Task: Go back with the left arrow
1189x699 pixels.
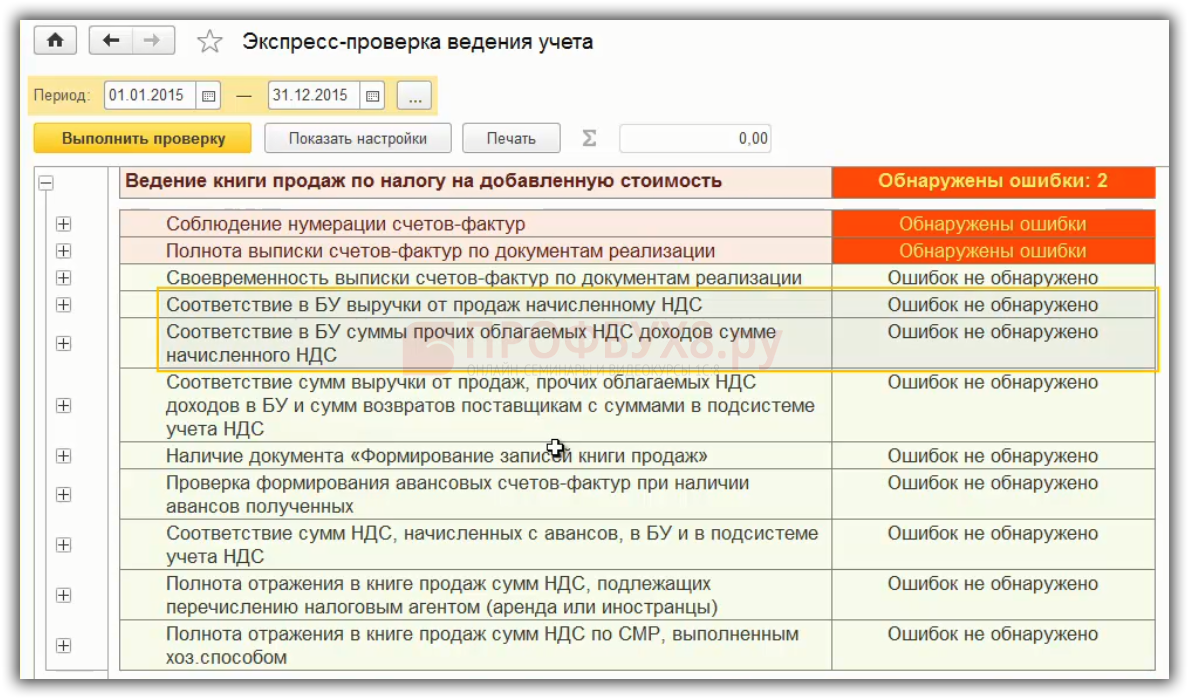Action: point(111,41)
